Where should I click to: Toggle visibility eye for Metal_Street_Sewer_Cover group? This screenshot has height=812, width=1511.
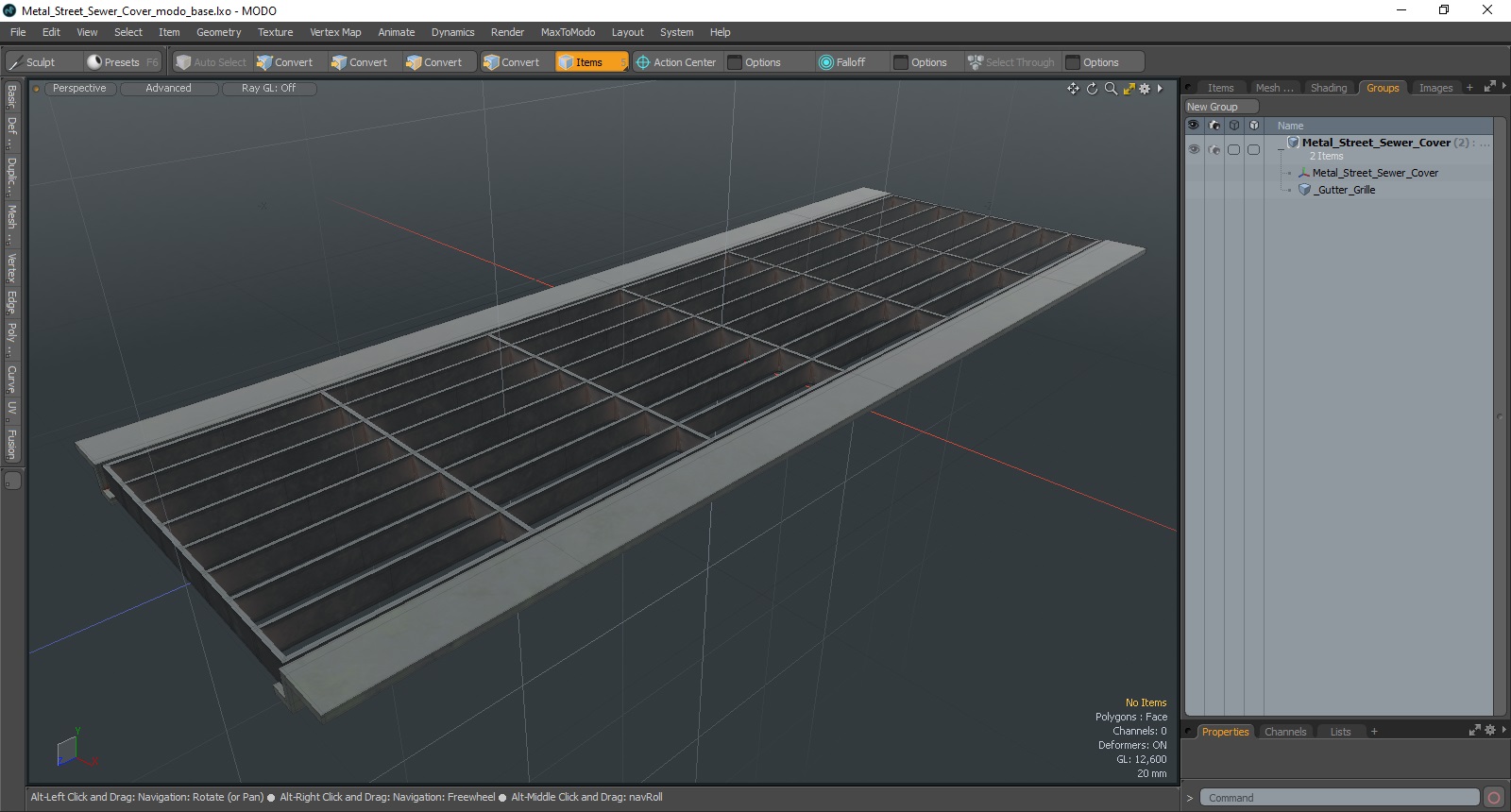click(x=1194, y=149)
